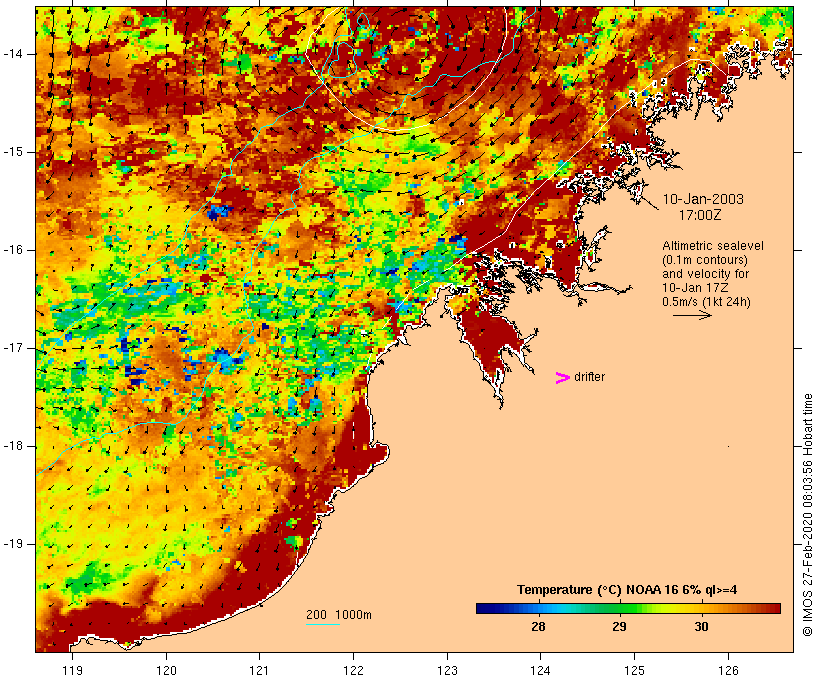820x680 pixels.
Task: Click the '125' longitude axis label
Action: tap(634, 670)
